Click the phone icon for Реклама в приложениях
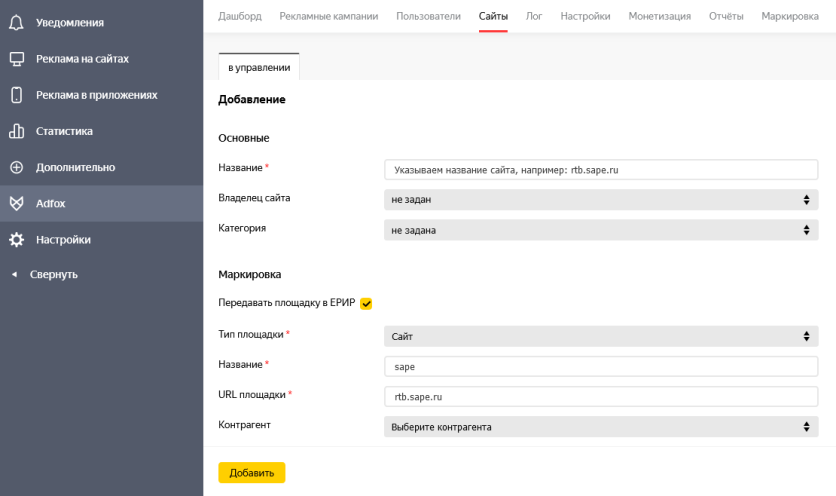Image resolution: width=836 pixels, height=496 pixels. pos(17,95)
